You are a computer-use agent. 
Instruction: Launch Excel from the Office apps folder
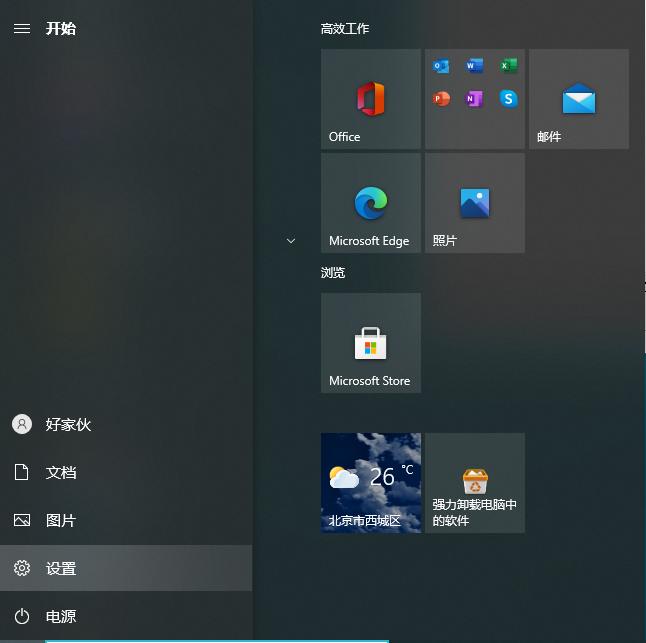(x=508, y=66)
